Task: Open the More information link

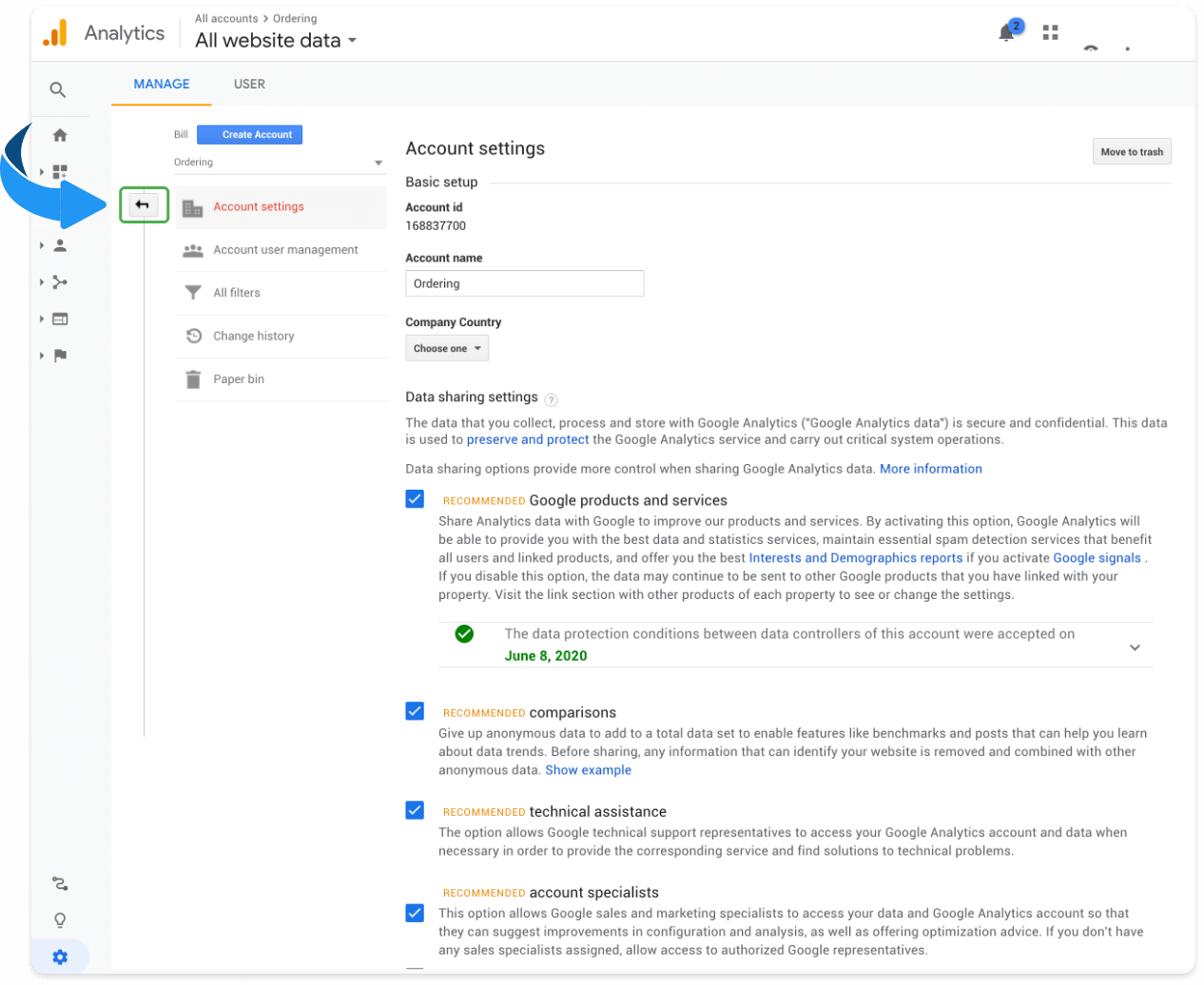Action: pyautogui.click(x=931, y=470)
